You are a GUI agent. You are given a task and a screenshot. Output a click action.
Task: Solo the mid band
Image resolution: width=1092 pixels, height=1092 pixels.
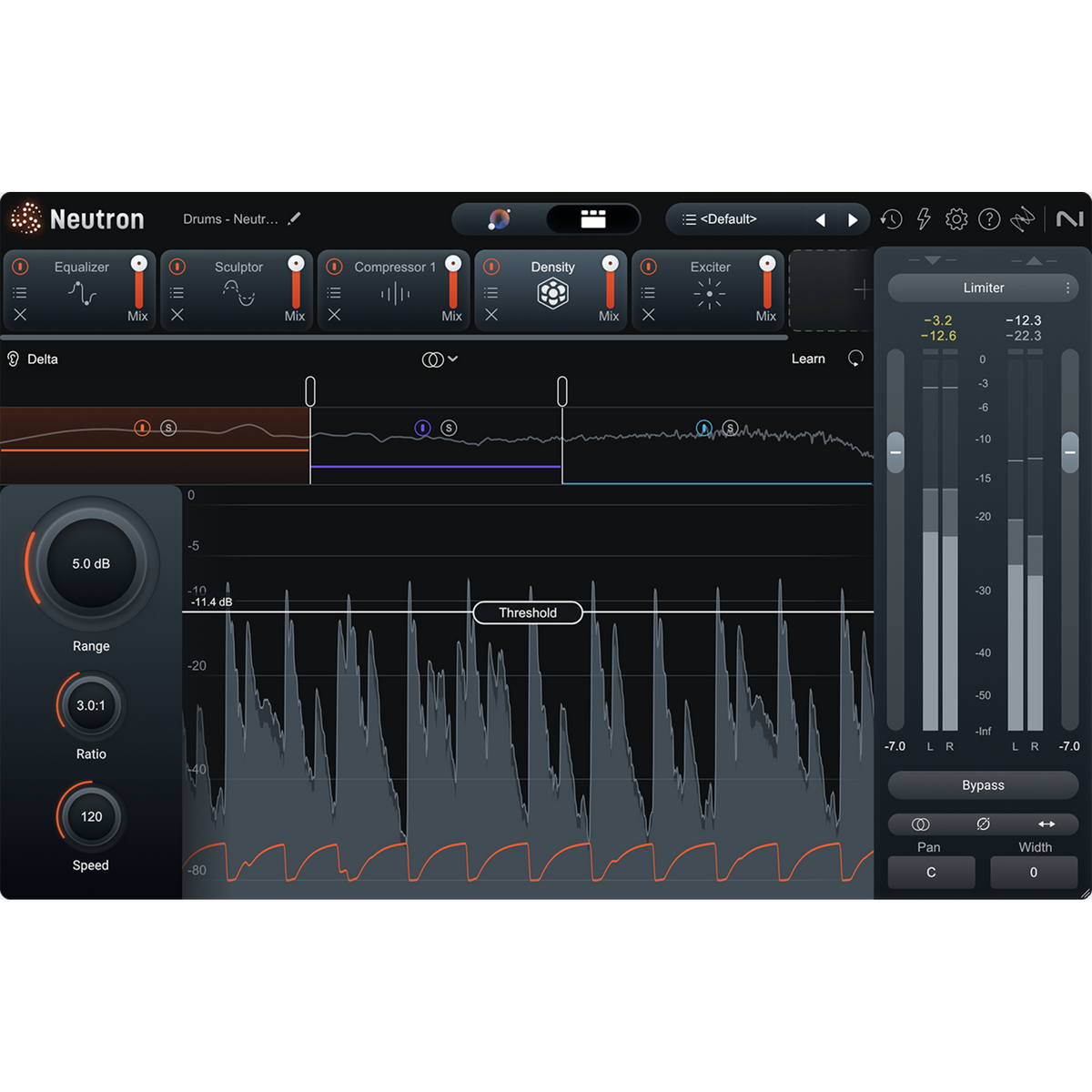(x=449, y=428)
